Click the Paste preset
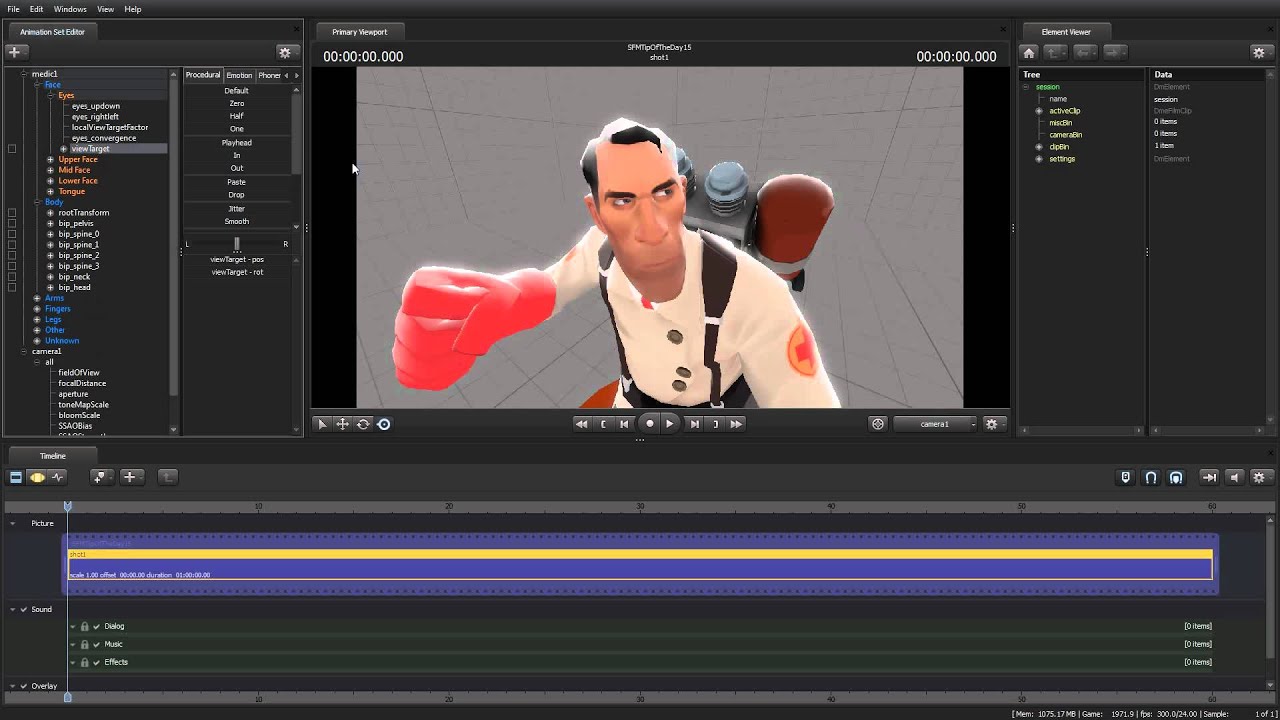This screenshot has height=720, width=1280. pyautogui.click(x=236, y=182)
